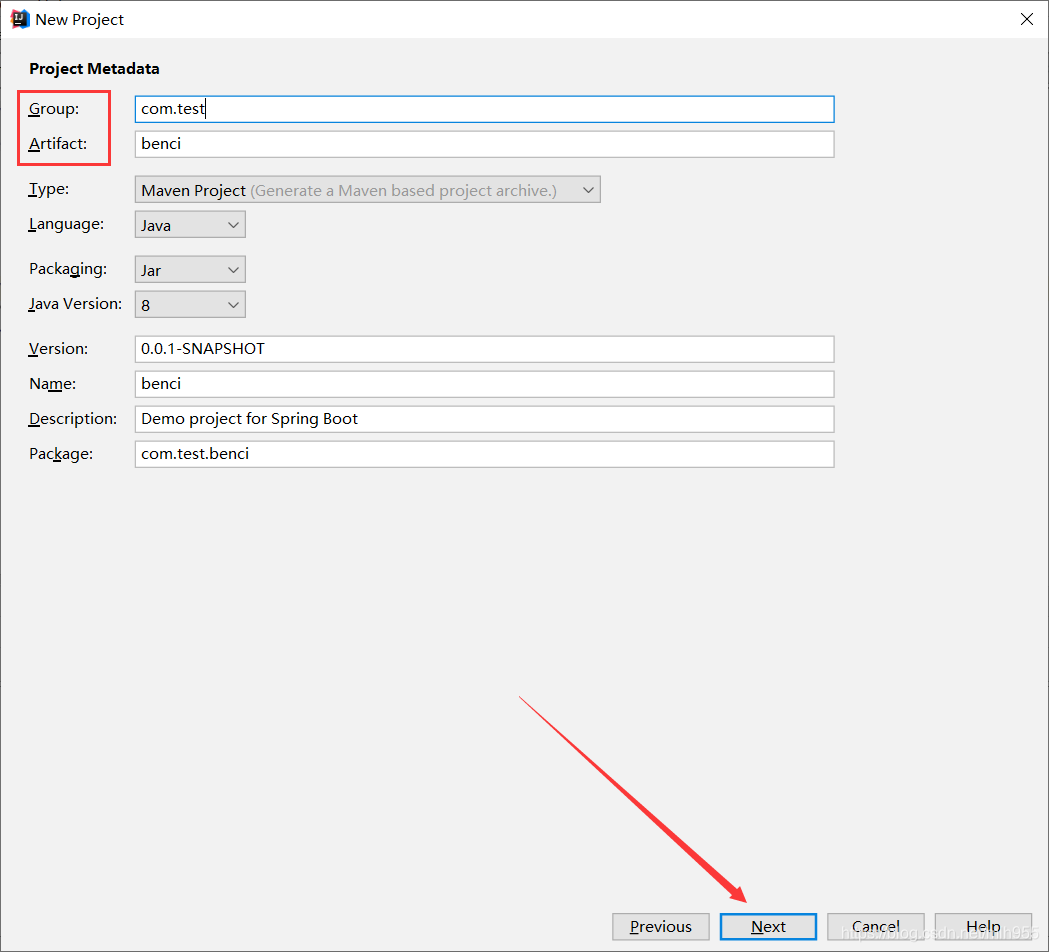Open the Type dropdown showing Maven Project
Image resolution: width=1049 pixels, height=952 pixels.
(367, 190)
